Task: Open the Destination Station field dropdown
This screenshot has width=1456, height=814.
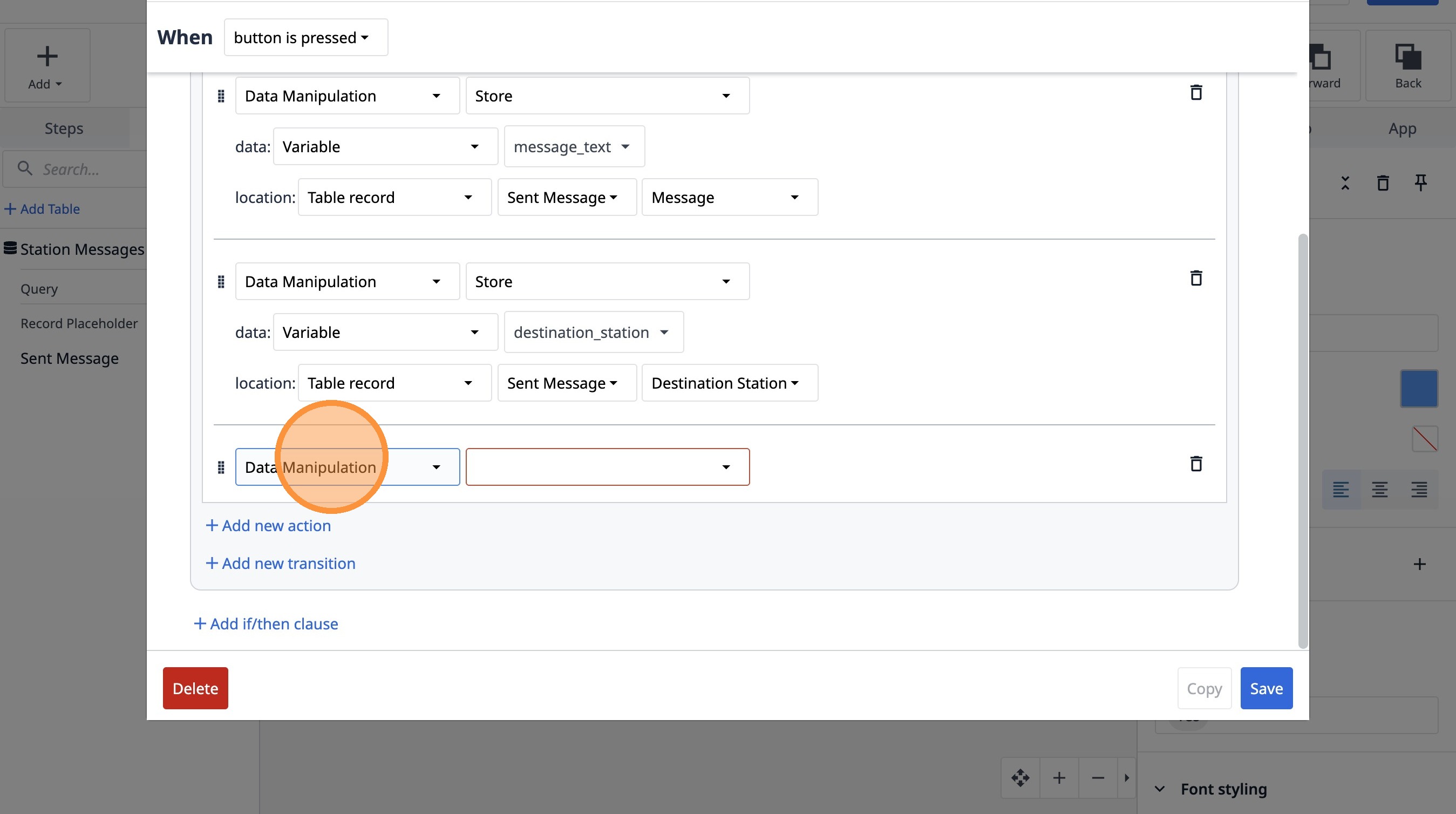Action: click(x=729, y=383)
